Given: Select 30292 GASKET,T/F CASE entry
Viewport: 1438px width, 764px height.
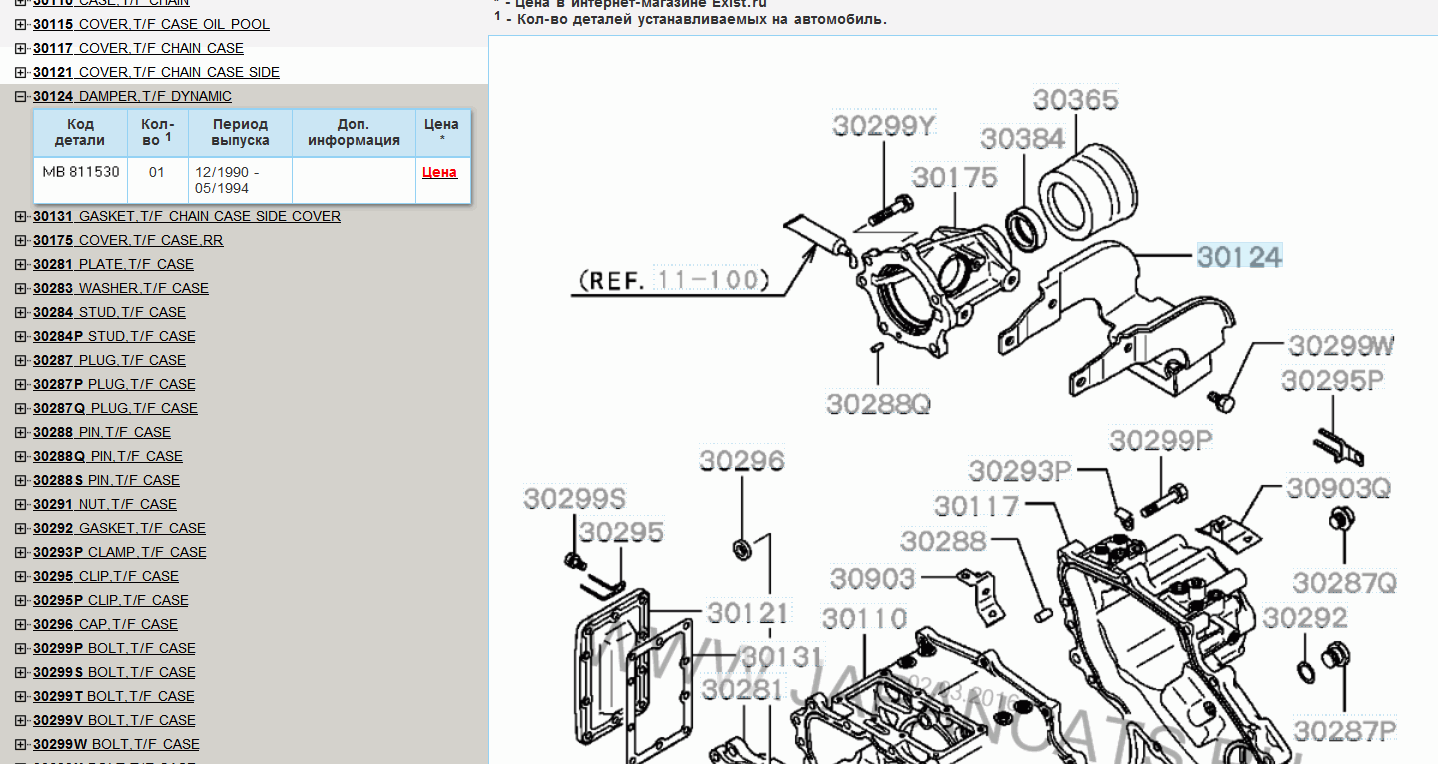Looking at the screenshot, I should (119, 528).
